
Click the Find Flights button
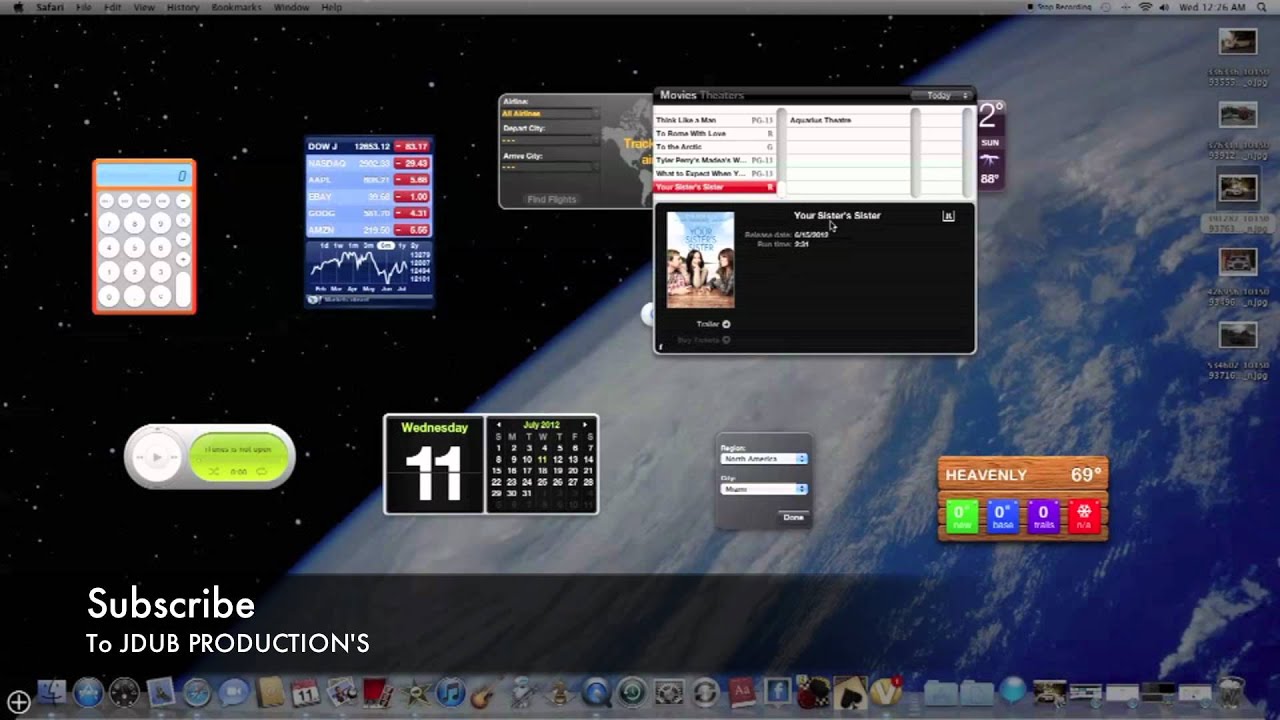552,199
